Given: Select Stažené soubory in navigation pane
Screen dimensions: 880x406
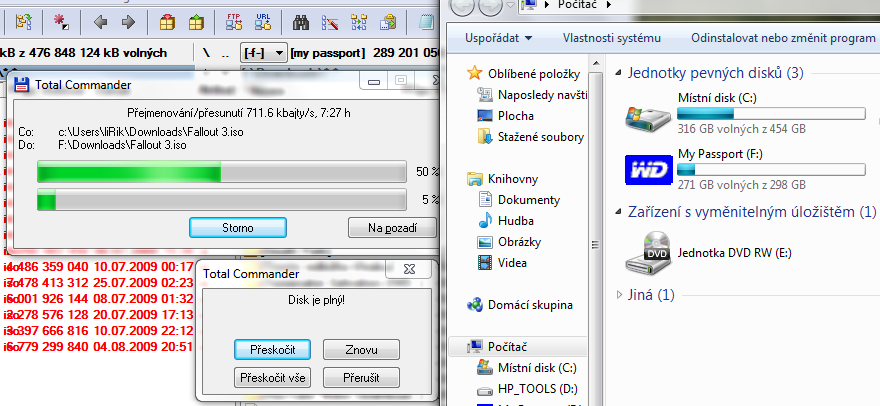Looking at the screenshot, I should [531, 136].
